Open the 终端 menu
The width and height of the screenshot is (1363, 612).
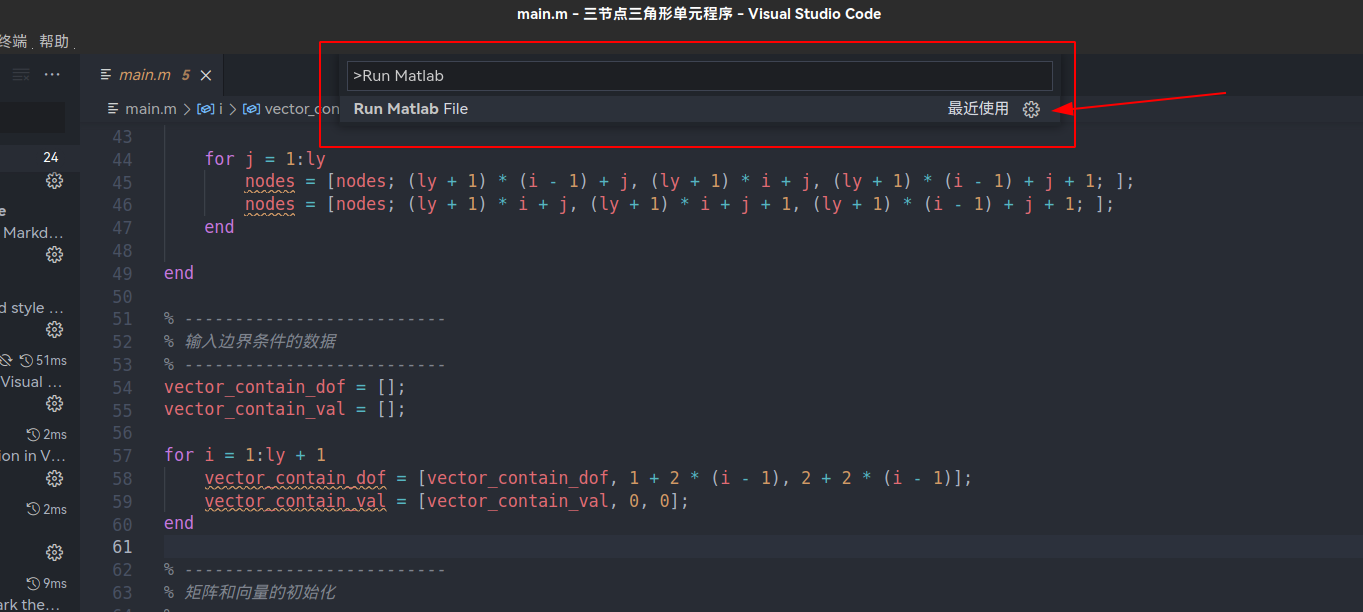click(14, 41)
